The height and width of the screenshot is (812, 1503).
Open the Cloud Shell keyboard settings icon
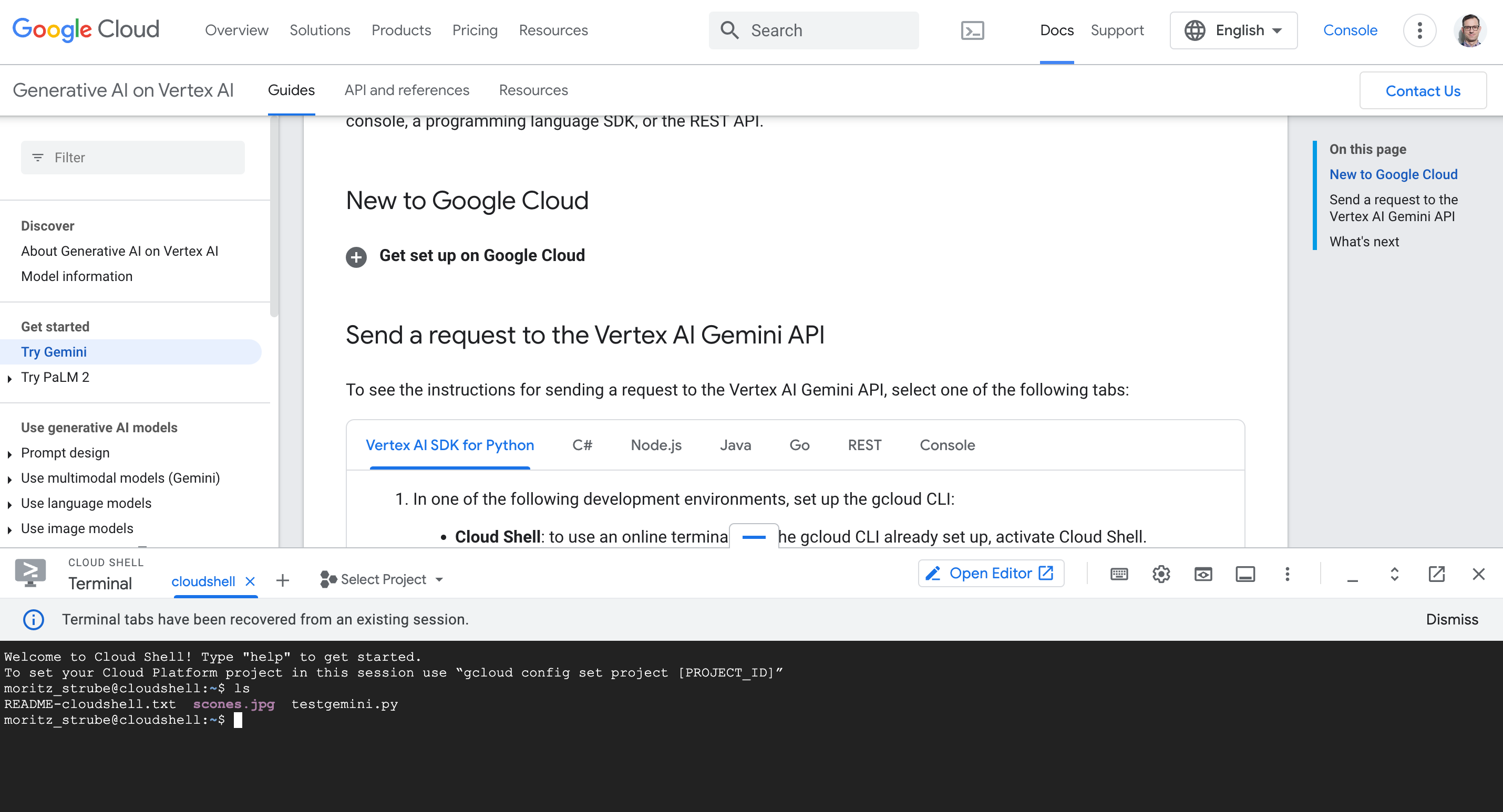pyautogui.click(x=1118, y=574)
